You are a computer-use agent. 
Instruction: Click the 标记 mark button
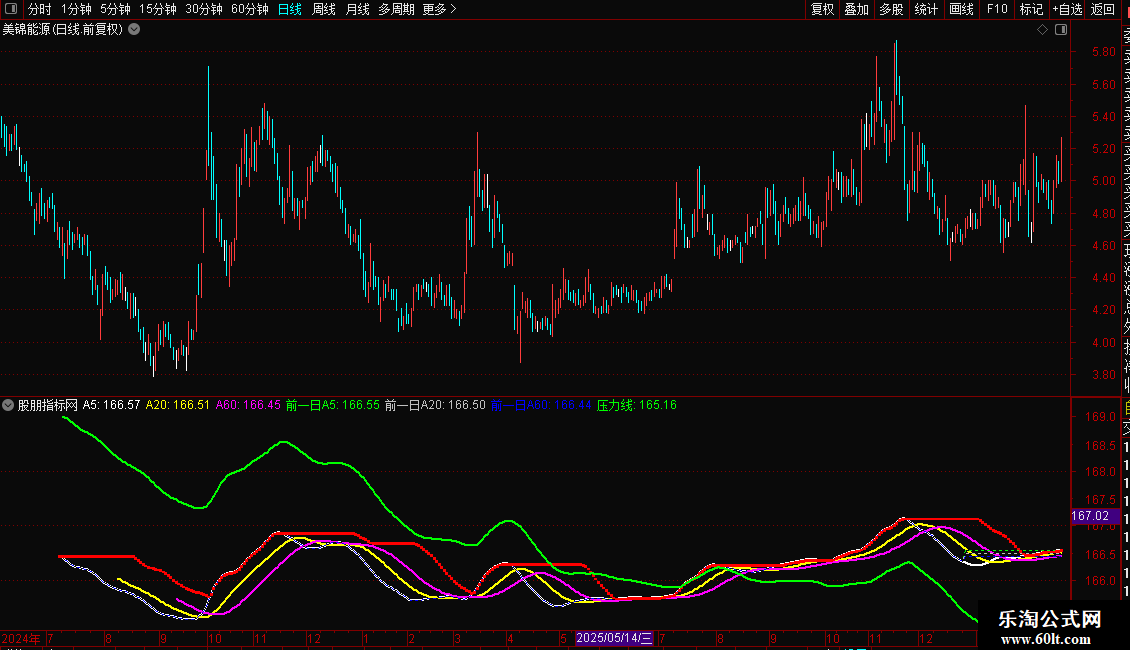(1031, 9)
